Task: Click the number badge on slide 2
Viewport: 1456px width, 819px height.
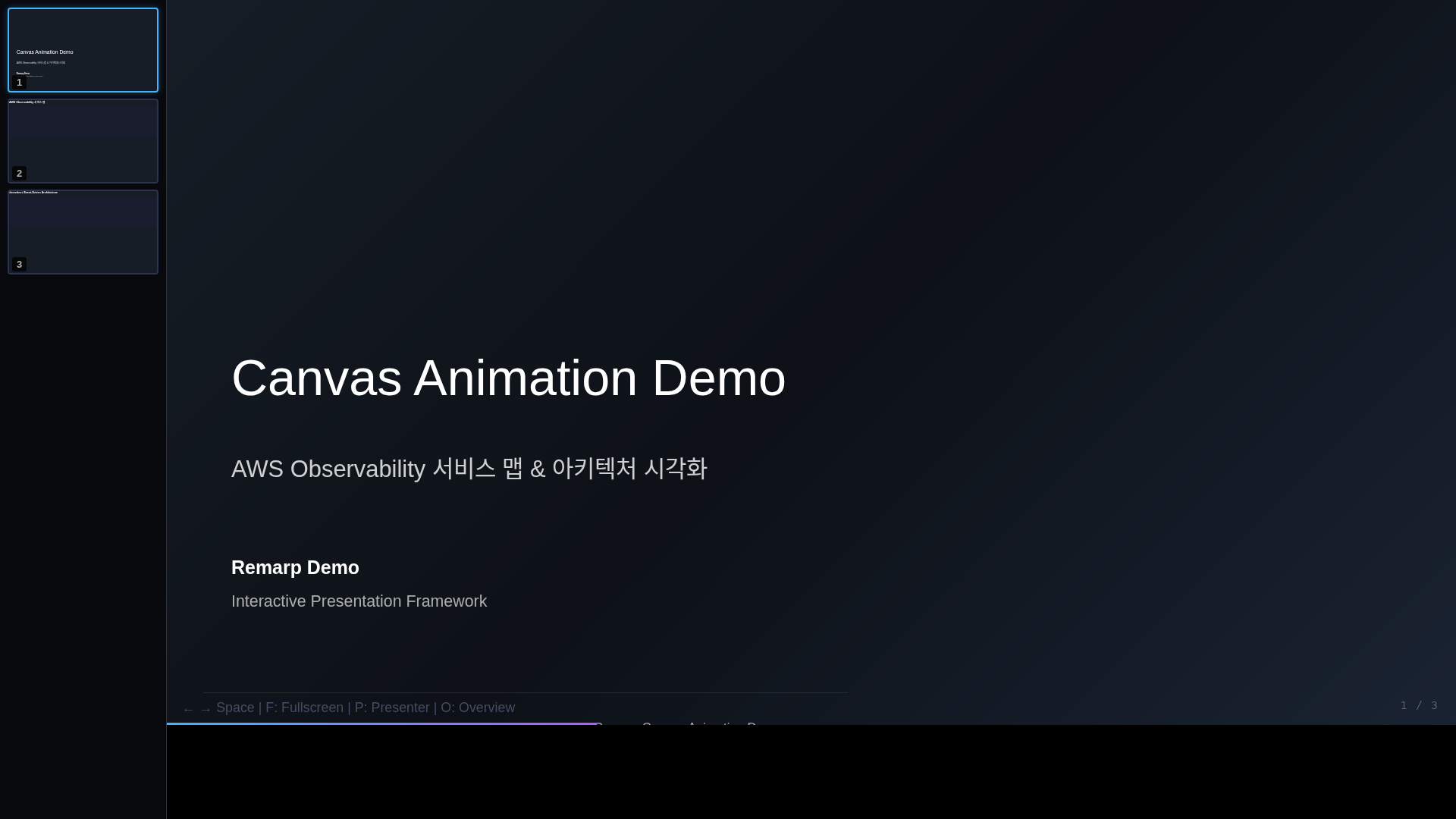Action: click(19, 173)
